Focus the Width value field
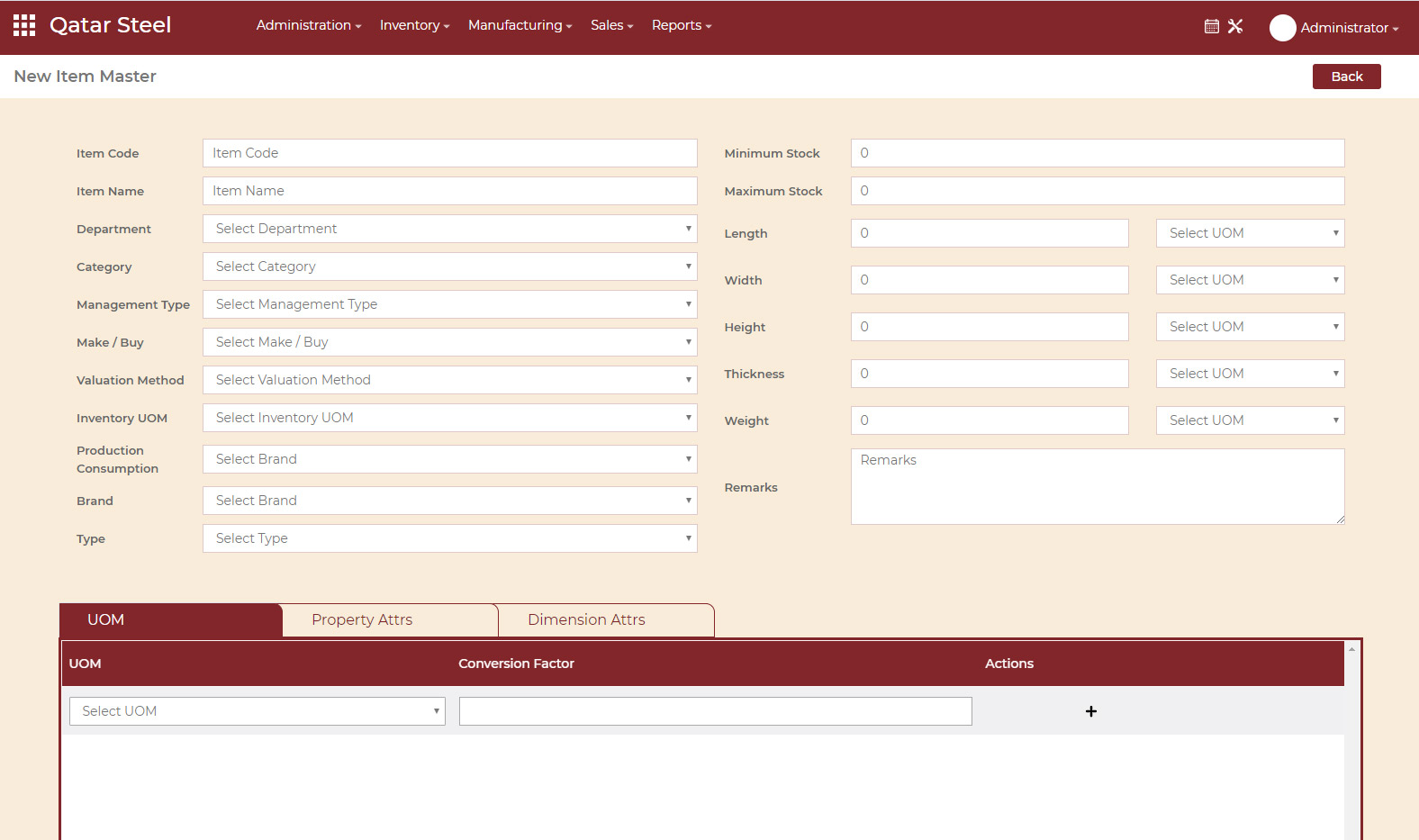The height and width of the screenshot is (840, 1419). pyautogui.click(x=990, y=280)
